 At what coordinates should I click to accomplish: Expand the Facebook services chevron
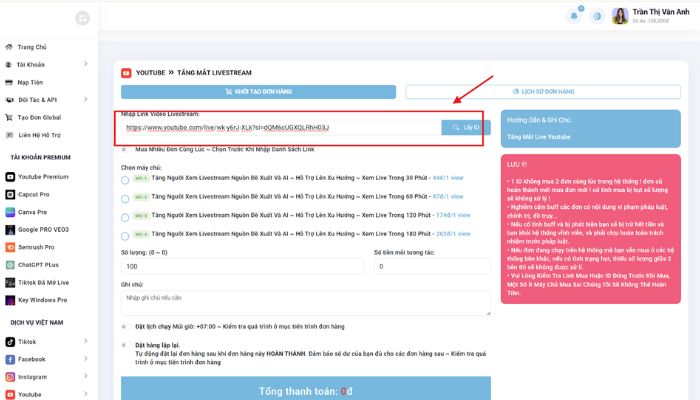point(85,358)
